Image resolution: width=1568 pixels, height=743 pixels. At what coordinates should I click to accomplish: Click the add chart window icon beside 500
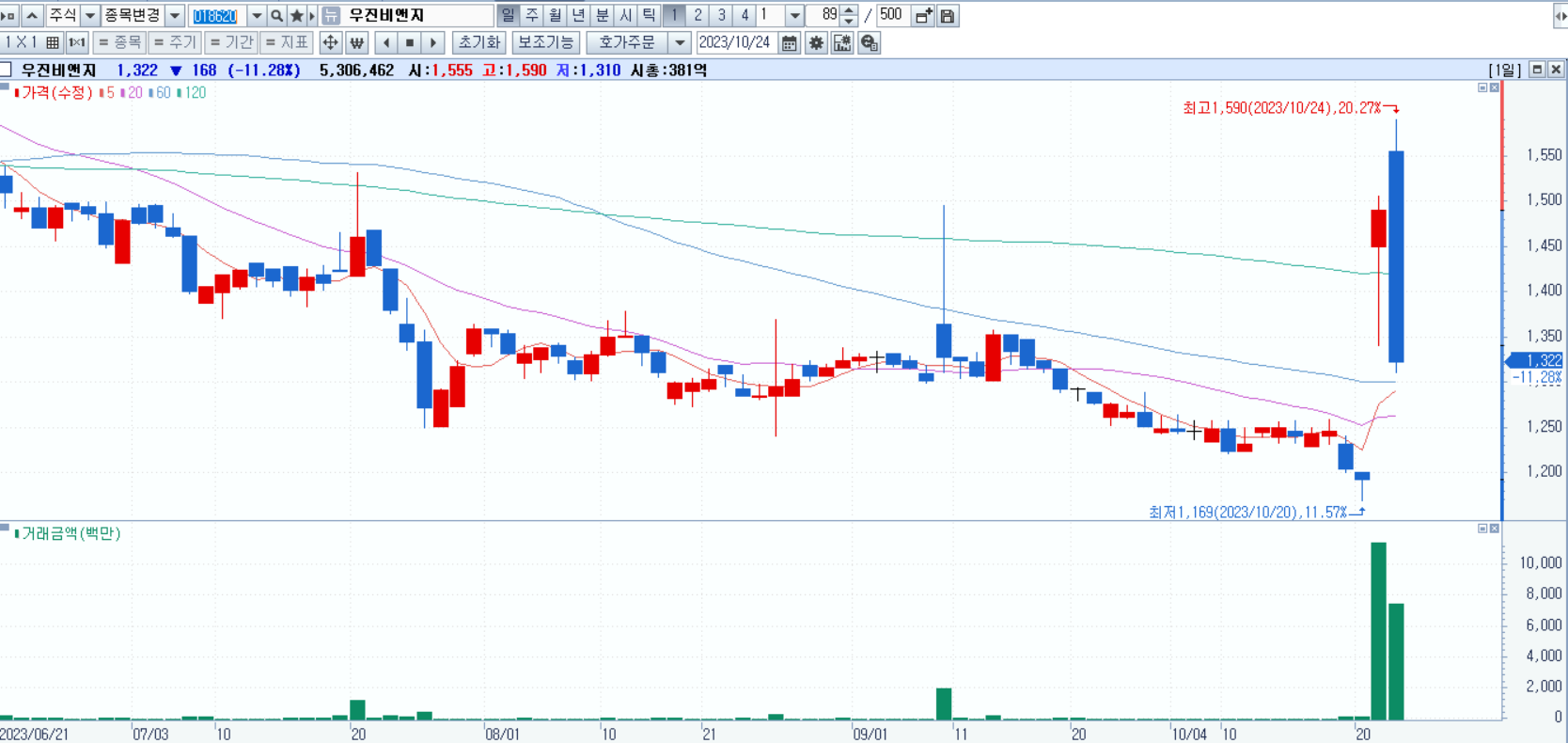pos(923,15)
